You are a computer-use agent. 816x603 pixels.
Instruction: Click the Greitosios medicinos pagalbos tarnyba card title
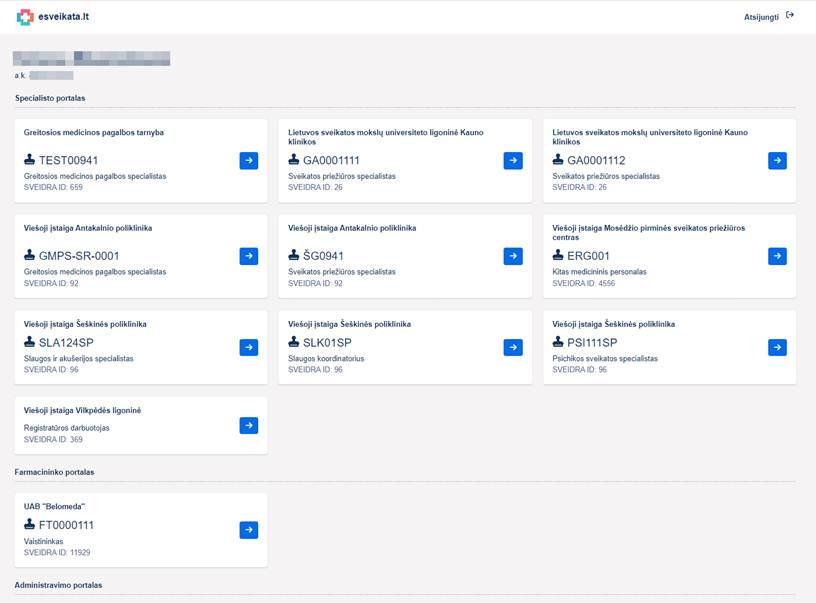(94, 132)
